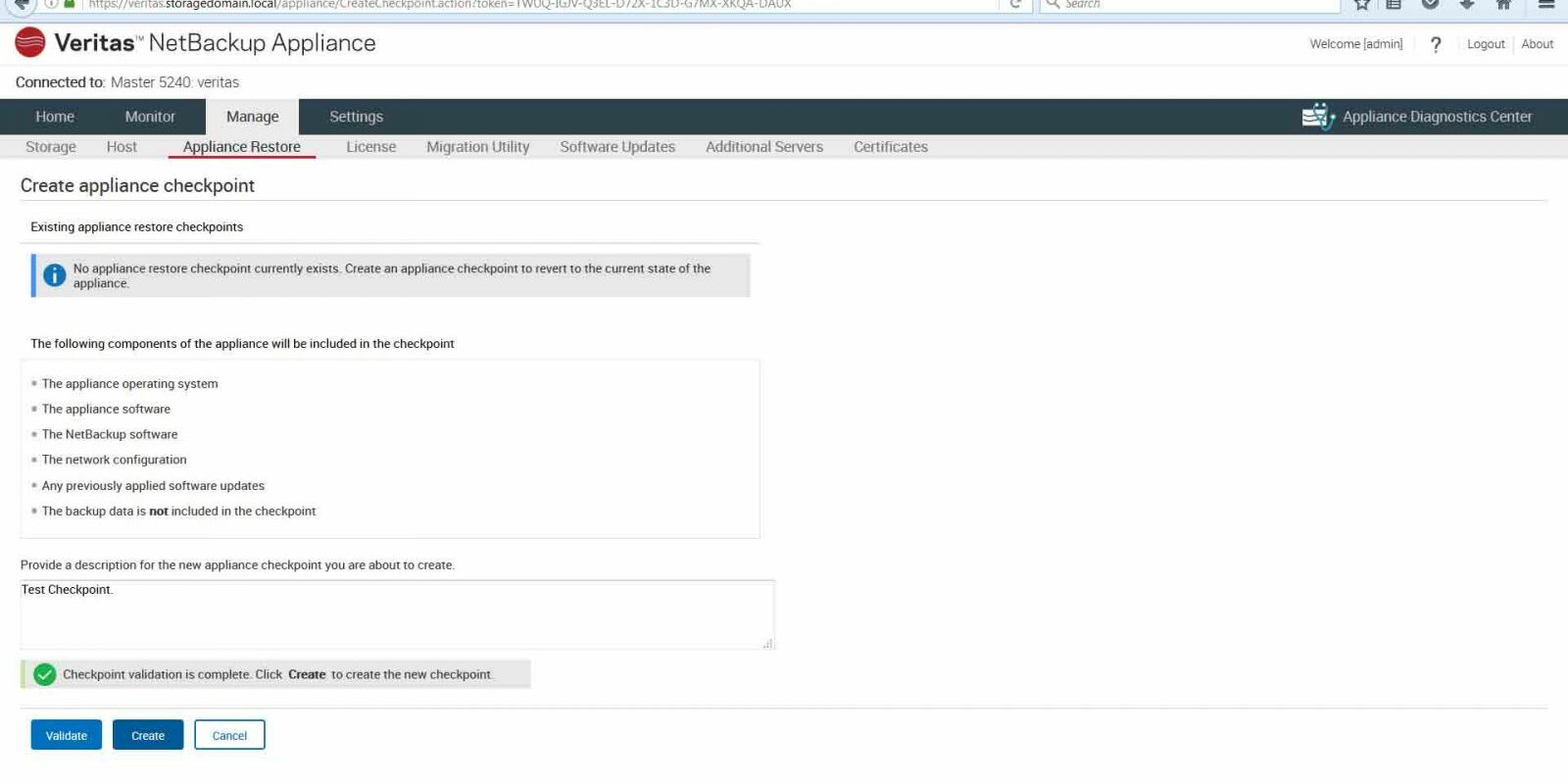
Task: Click the browser home icon
Action: 1503,4
